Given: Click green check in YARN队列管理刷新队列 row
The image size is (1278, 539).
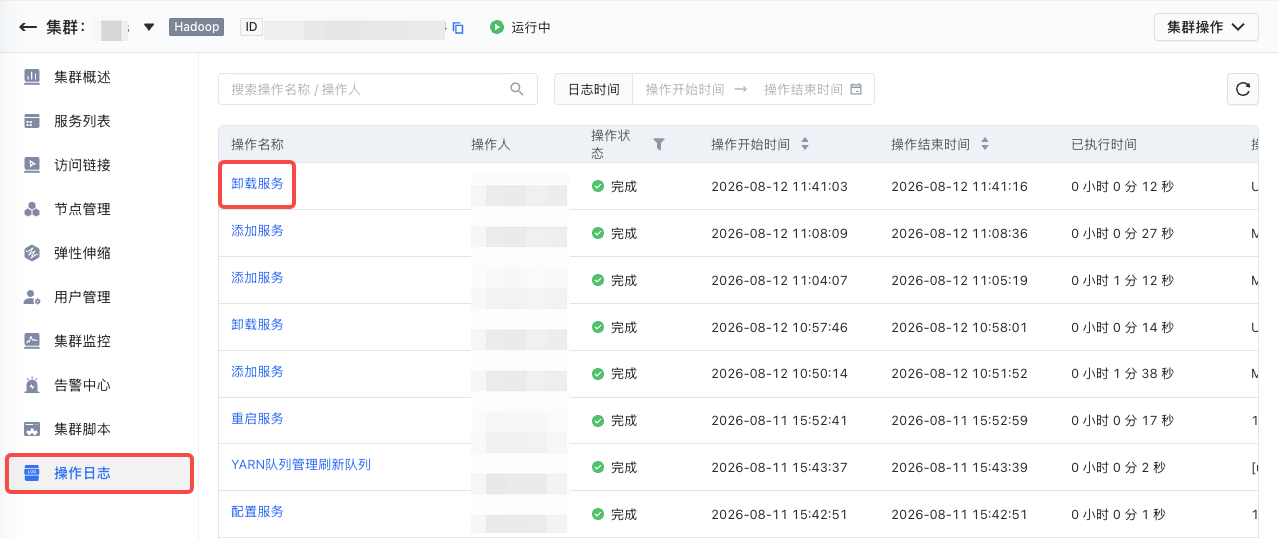Looking at the screenshot, I should (x=598, y=467).
